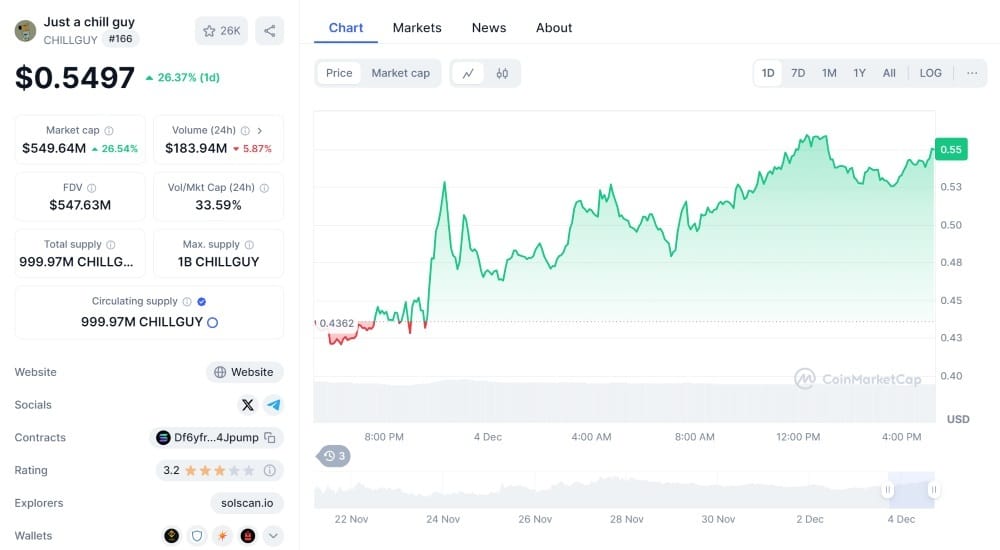
Task: Toggle chart to Market cap
Action: 400,73
